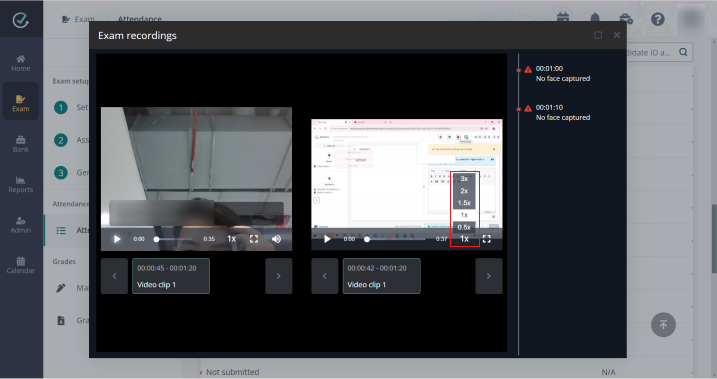Play the screen recording video

327,239
